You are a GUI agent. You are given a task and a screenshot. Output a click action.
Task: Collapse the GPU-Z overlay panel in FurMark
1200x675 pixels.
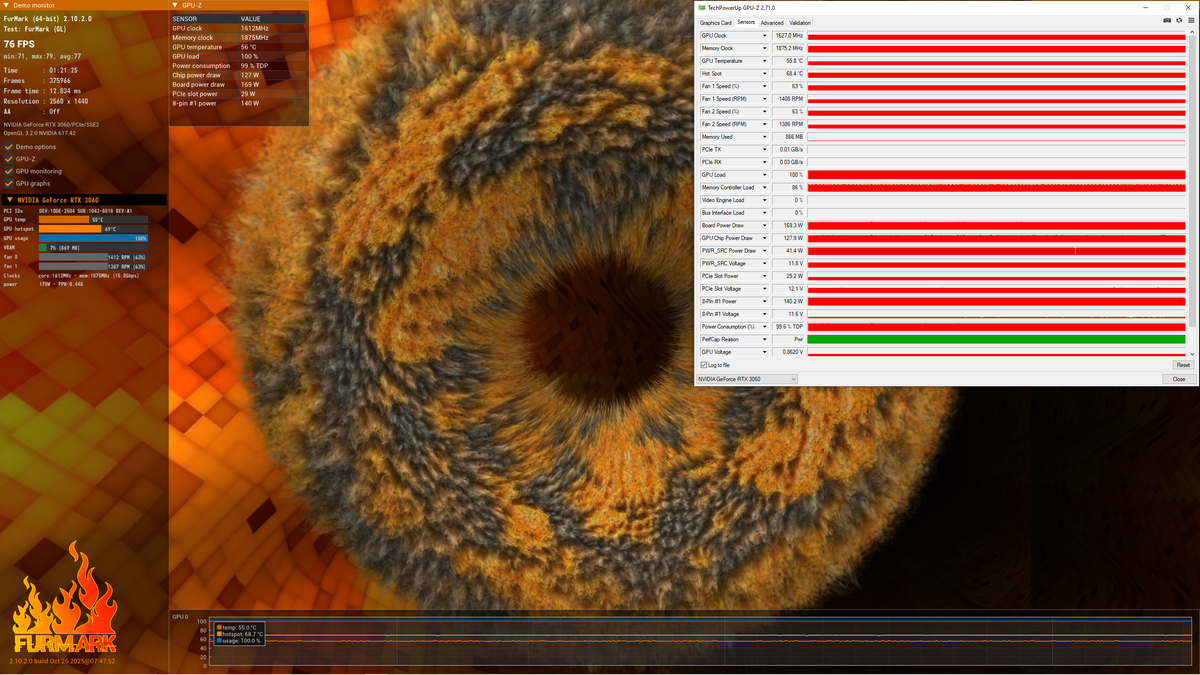tap(175, 6)
